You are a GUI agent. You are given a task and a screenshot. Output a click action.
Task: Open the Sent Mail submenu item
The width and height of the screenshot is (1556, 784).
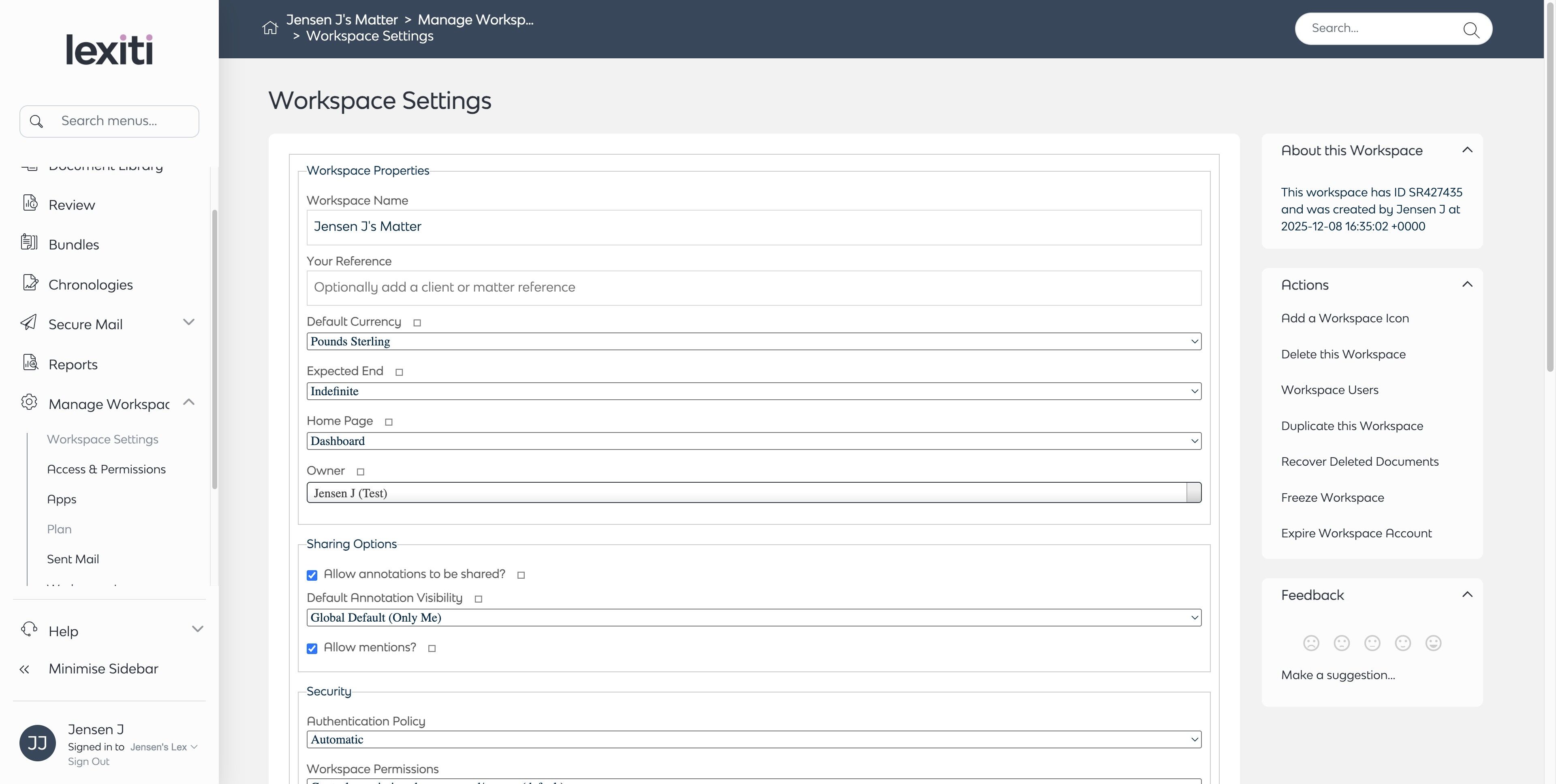tap(73, 559)
